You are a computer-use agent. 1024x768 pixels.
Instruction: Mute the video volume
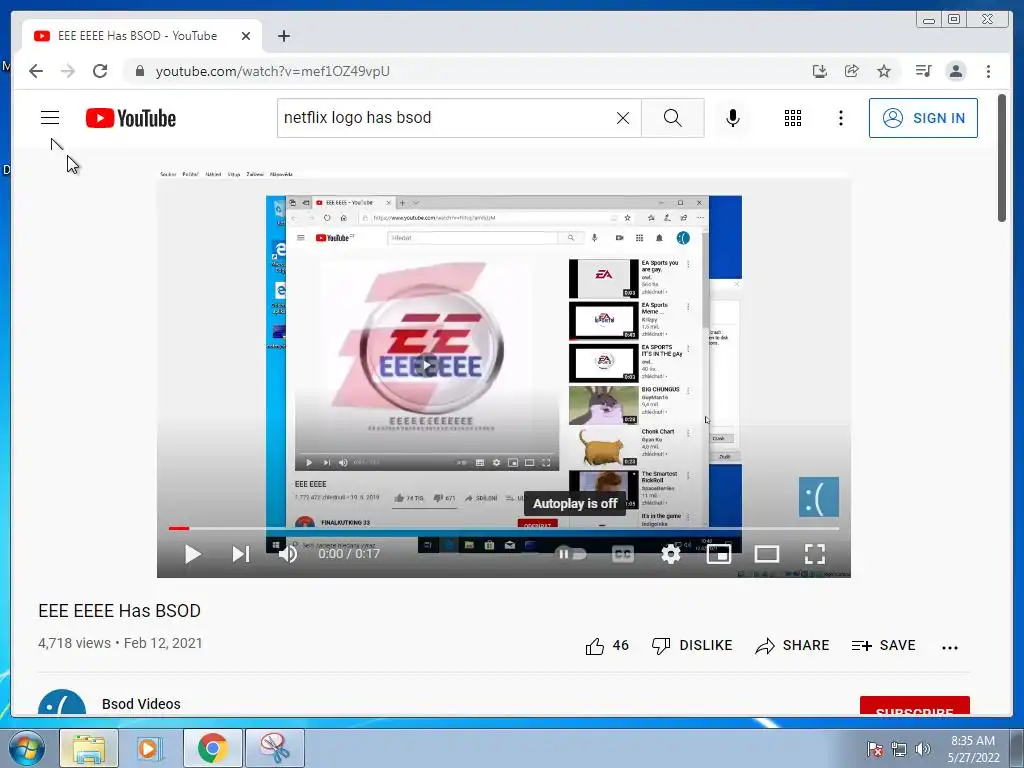click(x=287, y=554)
